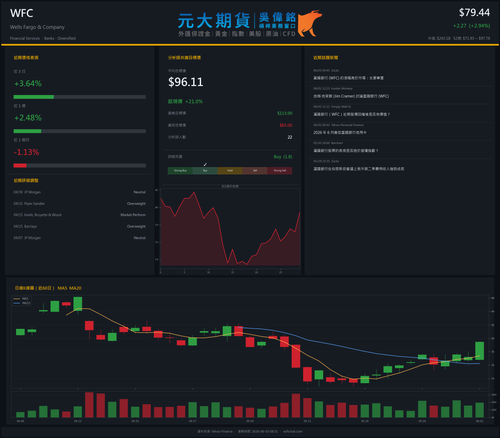The height and width of the screenshot is (438, 500).
Task: Click the +3.64% three-day performance value
Action: click(28, 83)
